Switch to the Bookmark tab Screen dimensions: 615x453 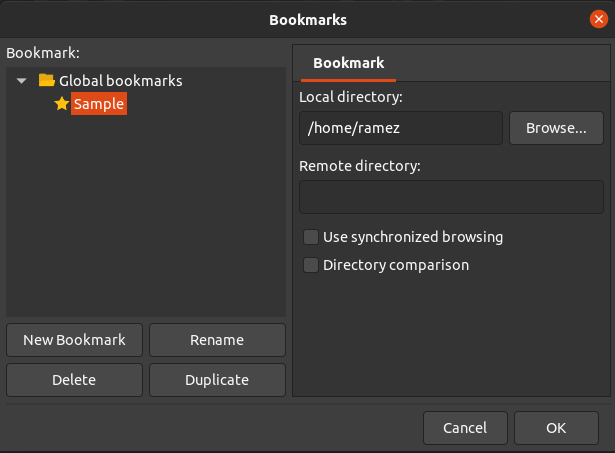click(x=348, y=63)
